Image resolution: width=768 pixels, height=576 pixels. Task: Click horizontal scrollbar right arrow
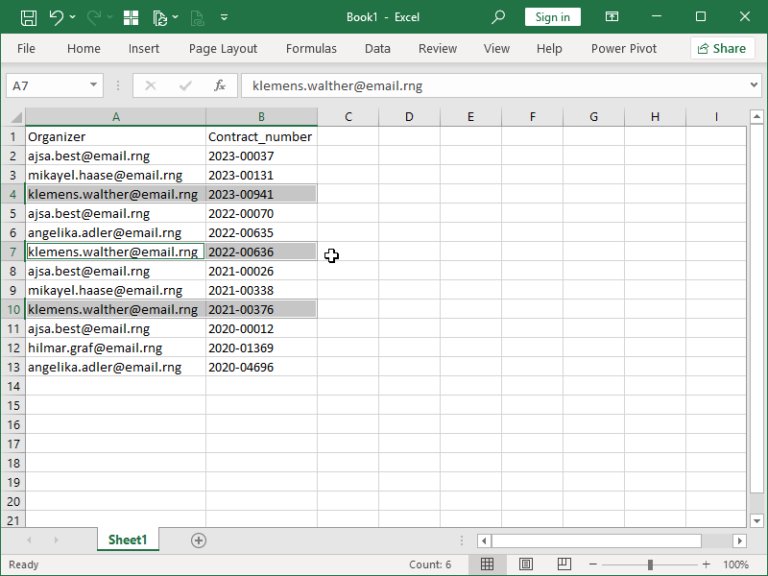point(740,541)
